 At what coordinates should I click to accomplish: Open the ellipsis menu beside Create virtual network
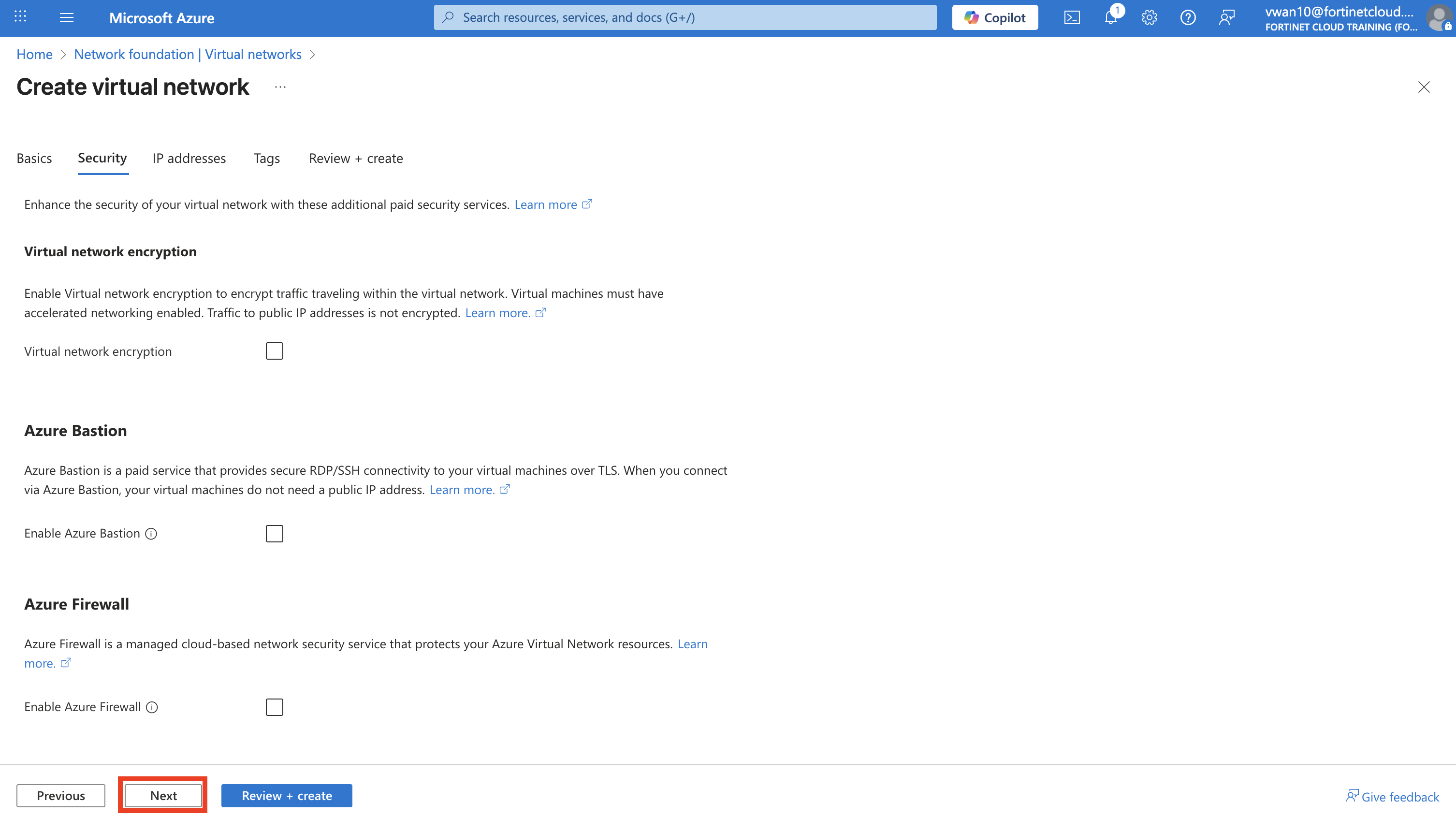pyautogui.click(x=280, y=87)
